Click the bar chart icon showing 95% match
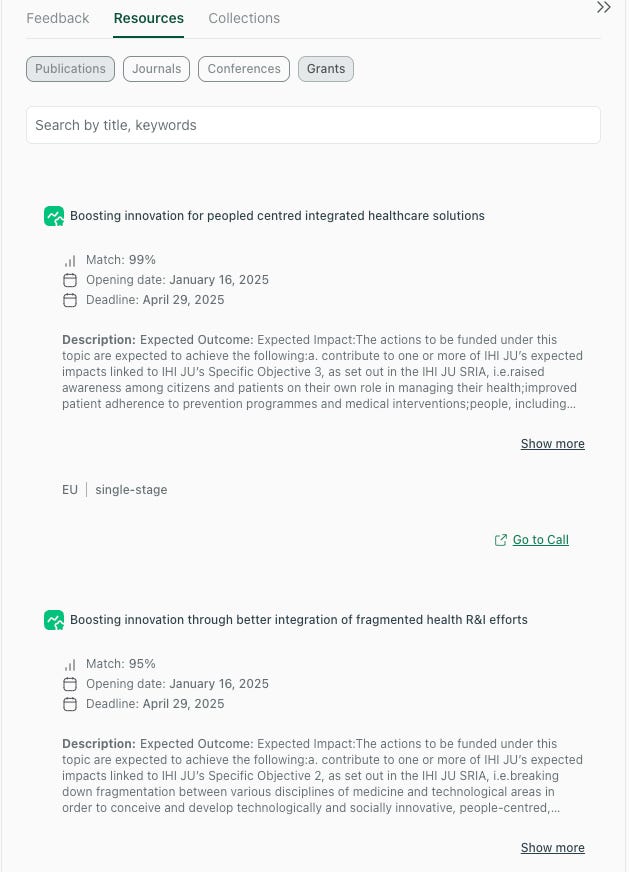The height and width of the screenshot is (872, 629). pyautogui.click(x=70, y=664)
